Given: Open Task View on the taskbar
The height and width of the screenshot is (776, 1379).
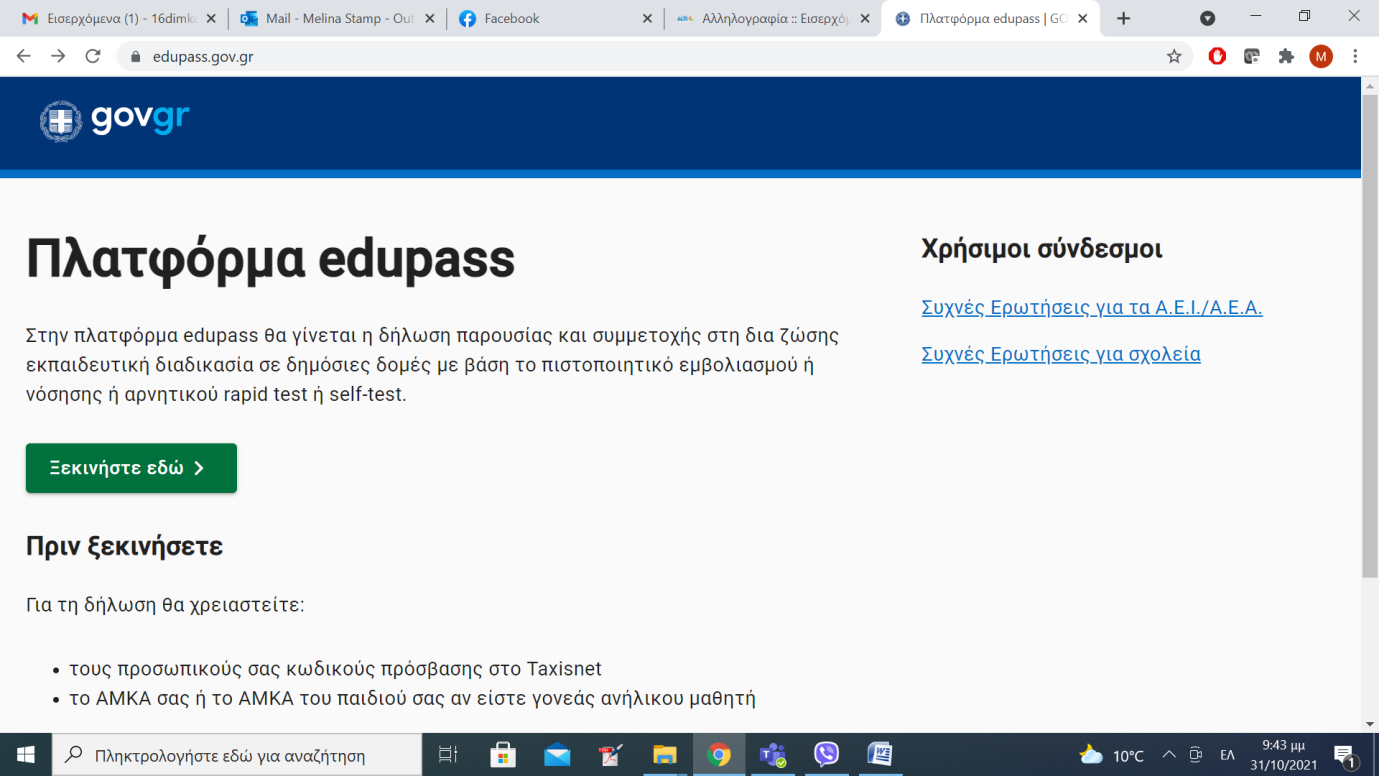Looking at the screenshot, I should point(448,755).
